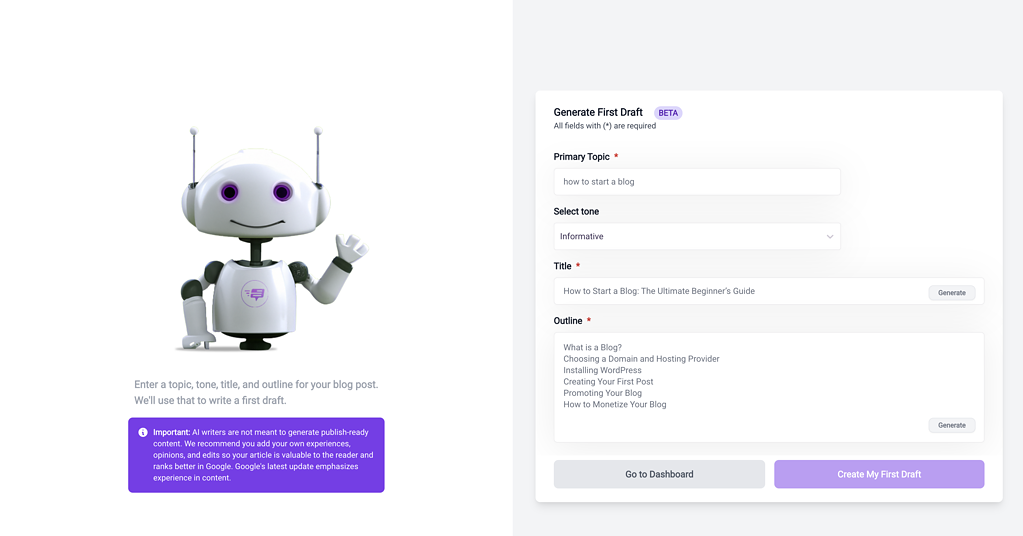Click the Primary Topic input field
Screen dimensions: 1023x536
pos(697,182)
